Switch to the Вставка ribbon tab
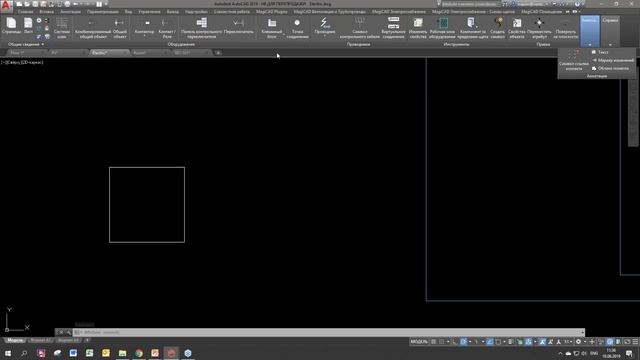The width and height of the screenshot is (640, 360). [47, 12]
